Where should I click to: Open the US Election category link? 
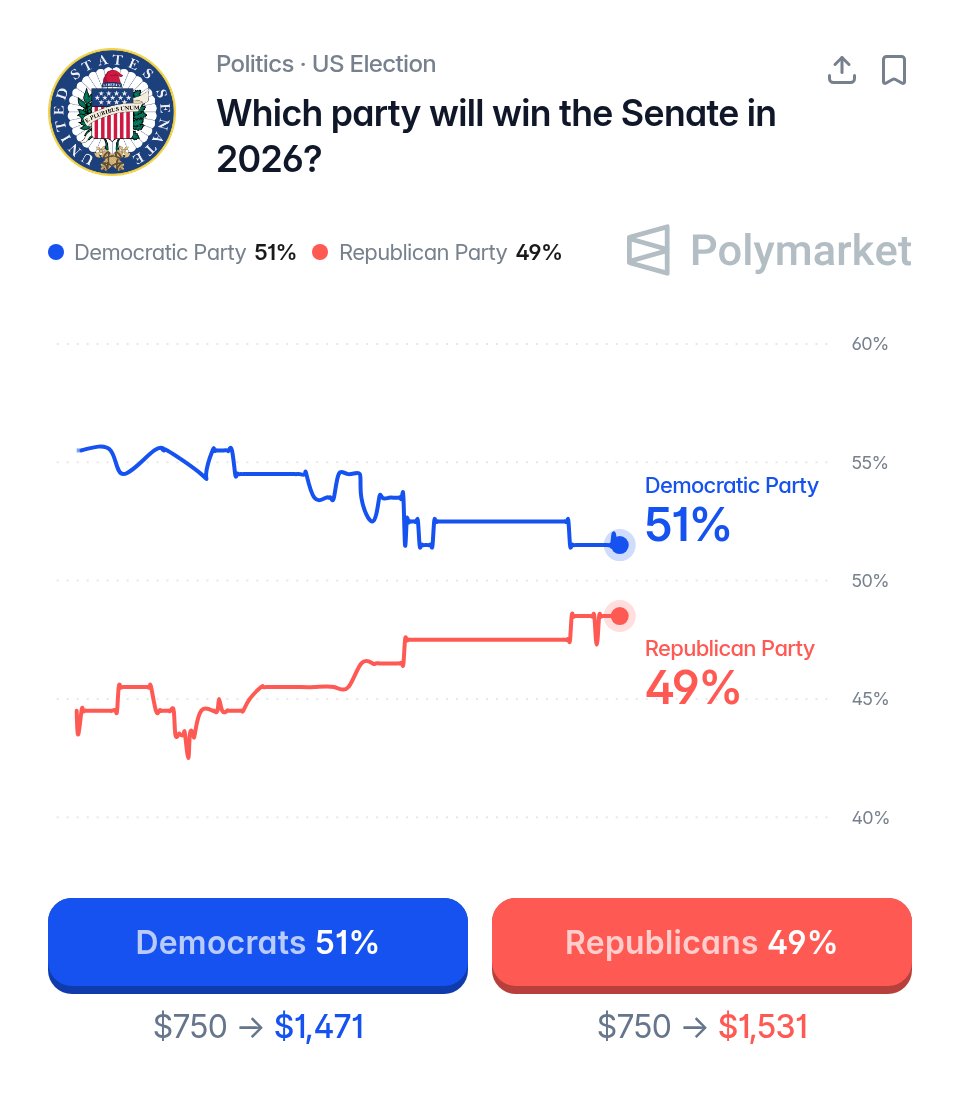coord(374,64)
